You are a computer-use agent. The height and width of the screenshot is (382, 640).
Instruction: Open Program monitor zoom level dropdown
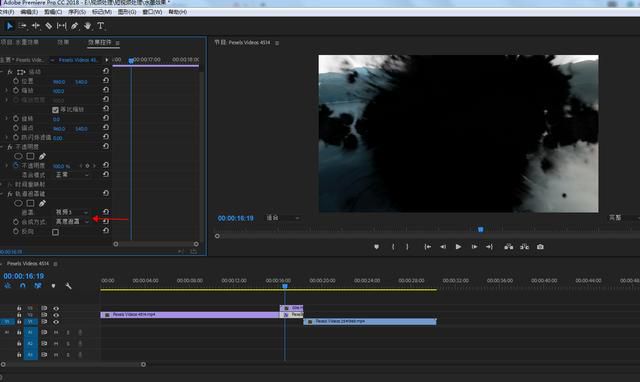coord(283,218)
